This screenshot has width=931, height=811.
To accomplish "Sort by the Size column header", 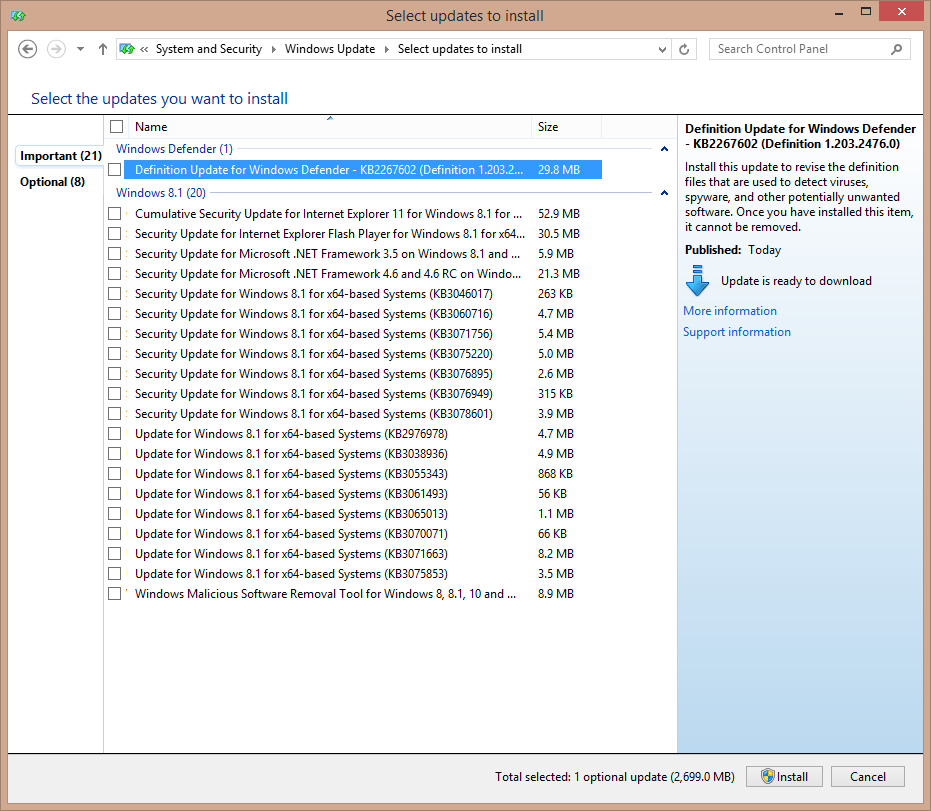I will coord(566,126).
